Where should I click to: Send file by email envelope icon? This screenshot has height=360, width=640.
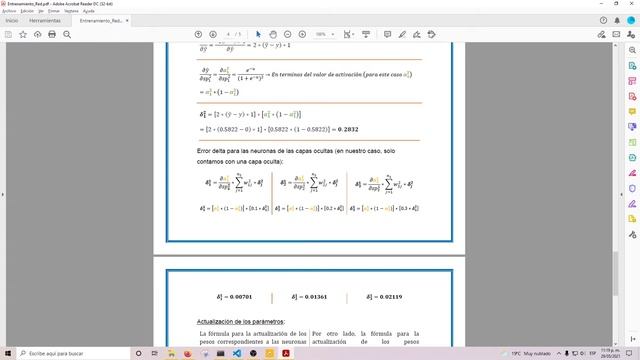click(x=616, y=34)
